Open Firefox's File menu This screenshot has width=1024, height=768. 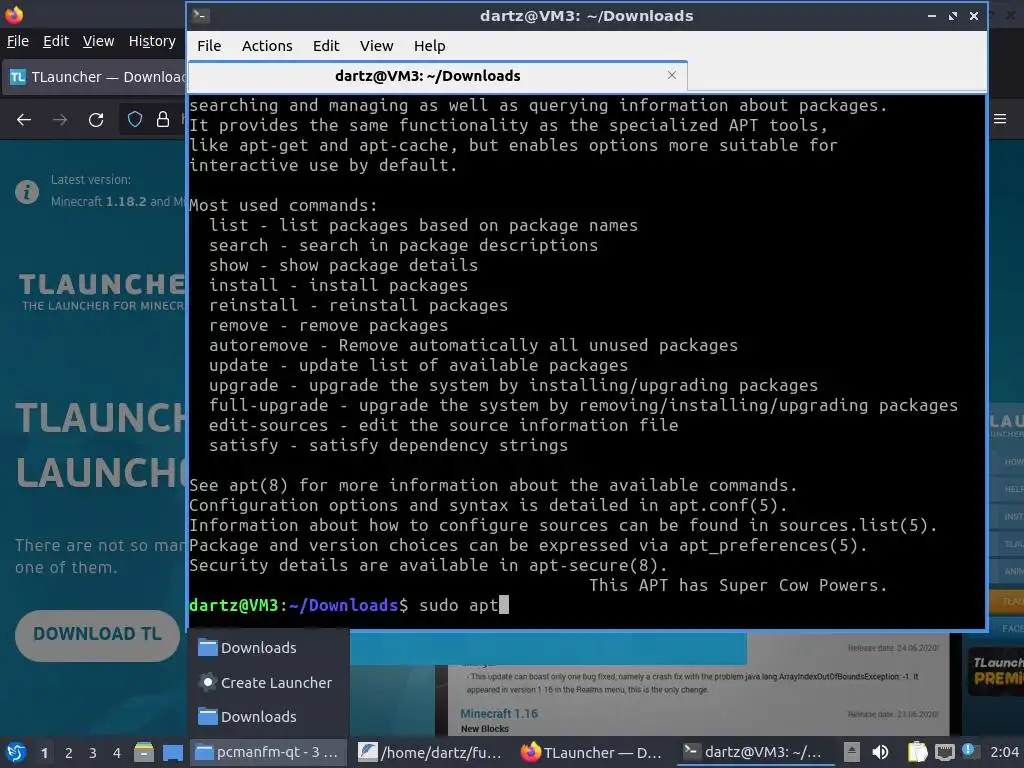[18, 41]
